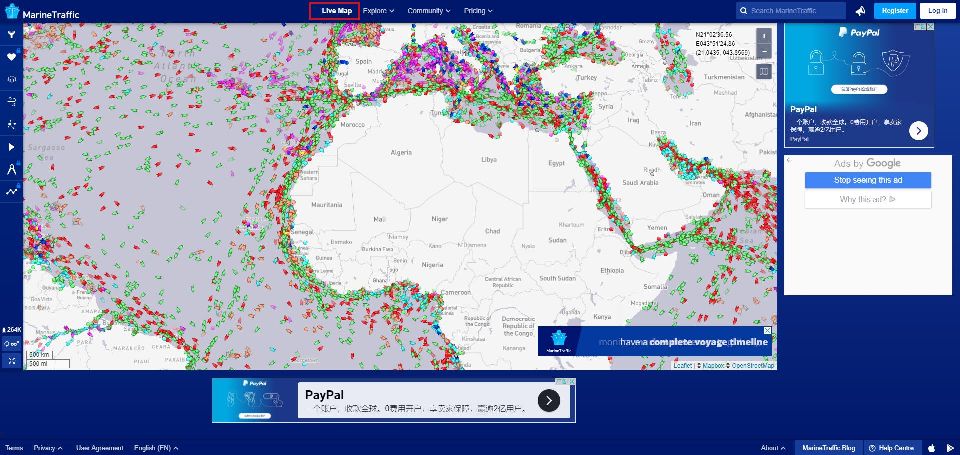Toggle the density maps chart icon

tap(11, 191)
